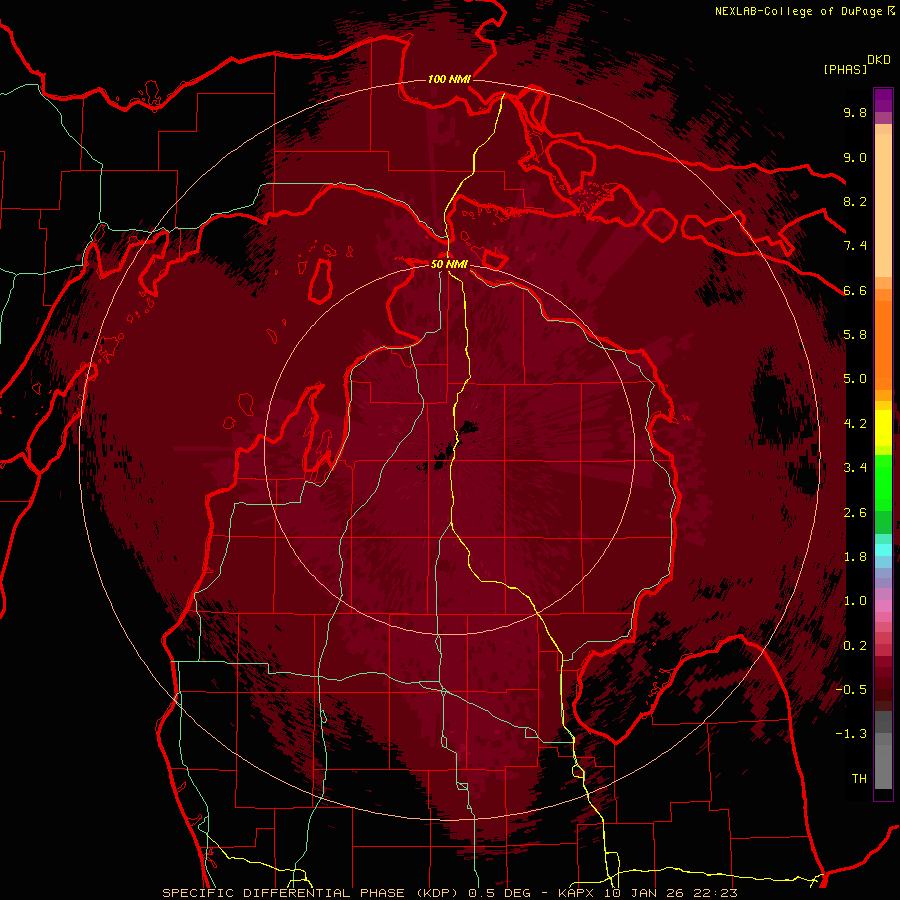Select the purple band atop the color scale
Screen dimensions: 900x900
883,100
